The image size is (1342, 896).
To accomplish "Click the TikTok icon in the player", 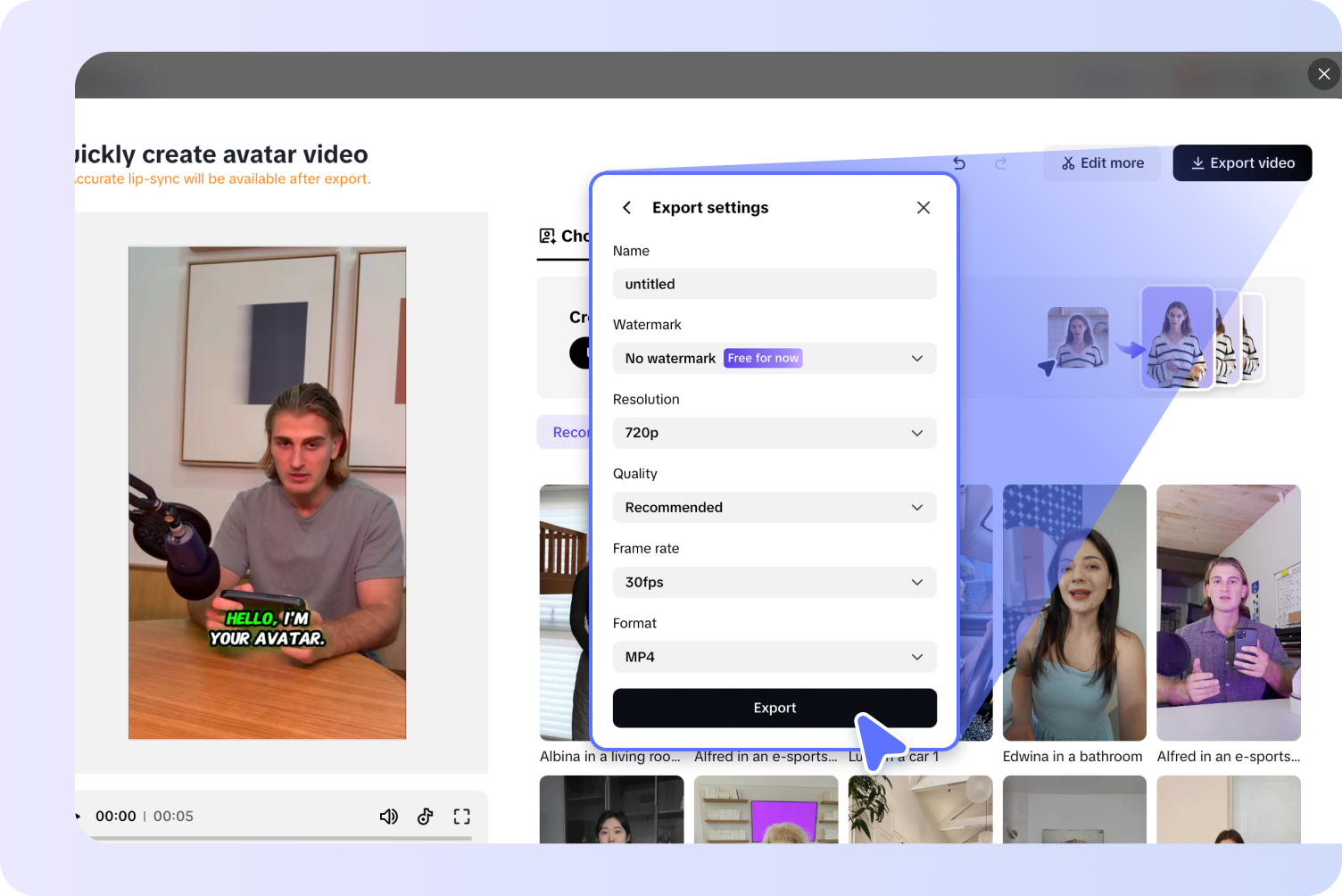I will [425, 816].
